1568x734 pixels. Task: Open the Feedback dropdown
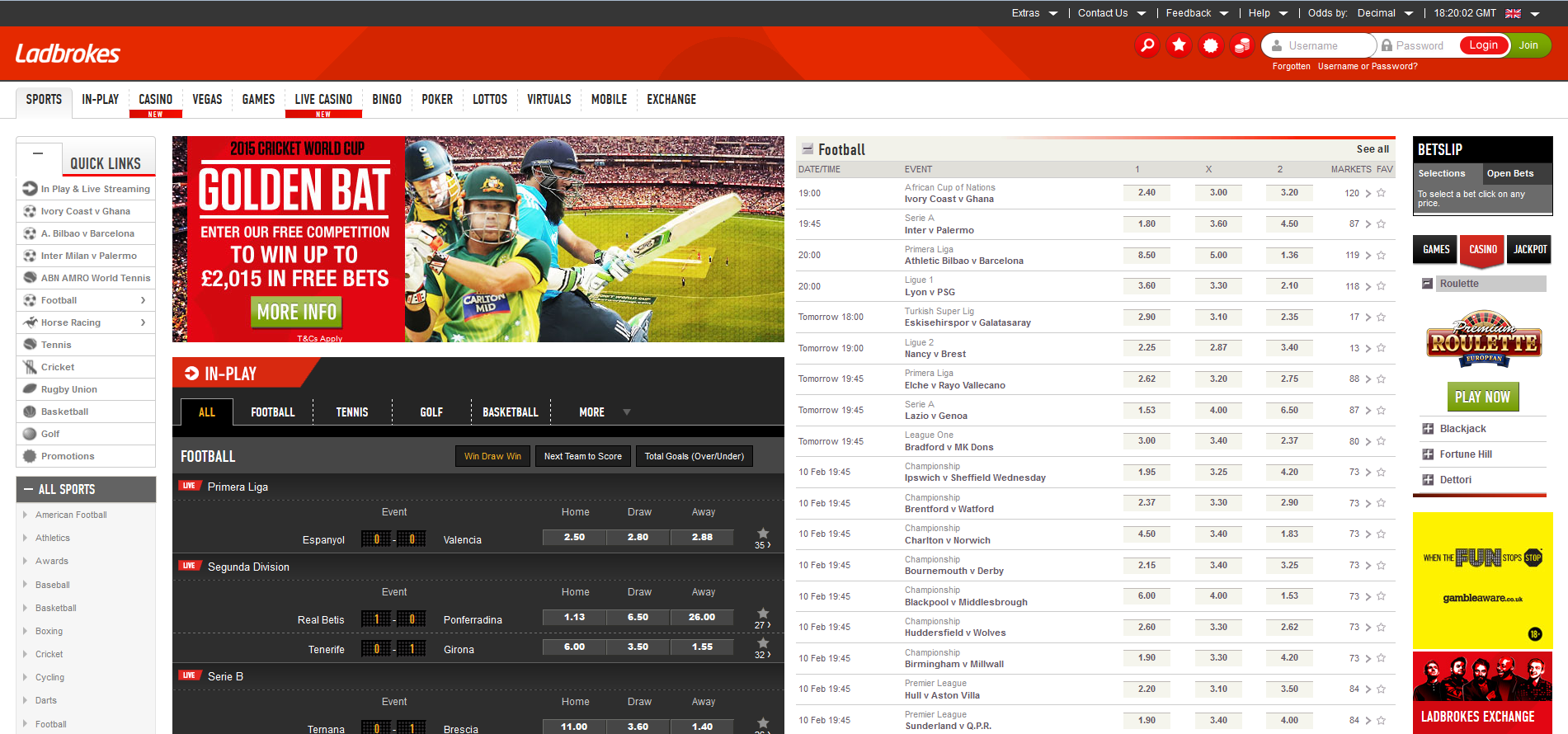(1197, 13)
